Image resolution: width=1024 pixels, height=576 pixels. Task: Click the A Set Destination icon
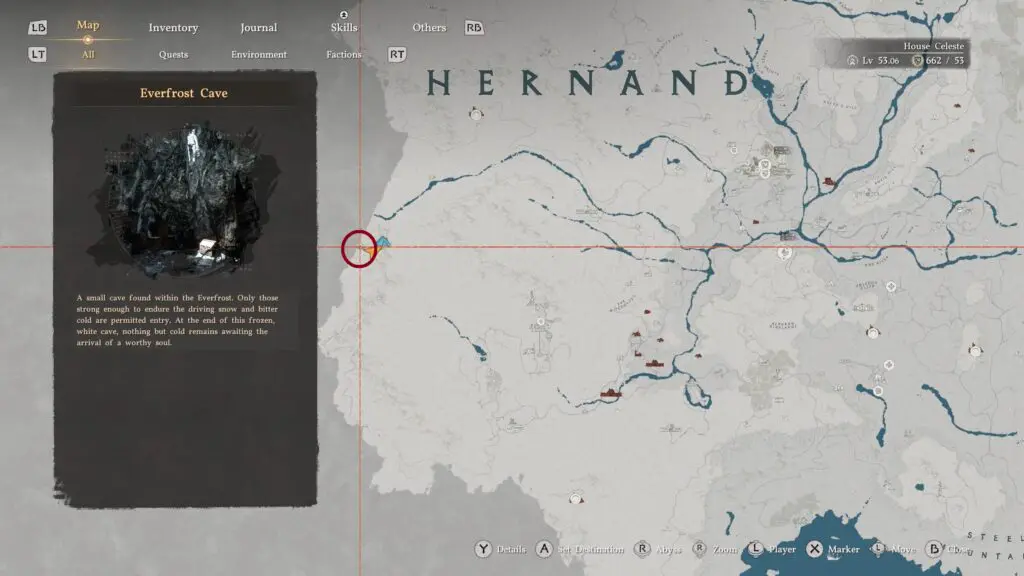(544, 549)
